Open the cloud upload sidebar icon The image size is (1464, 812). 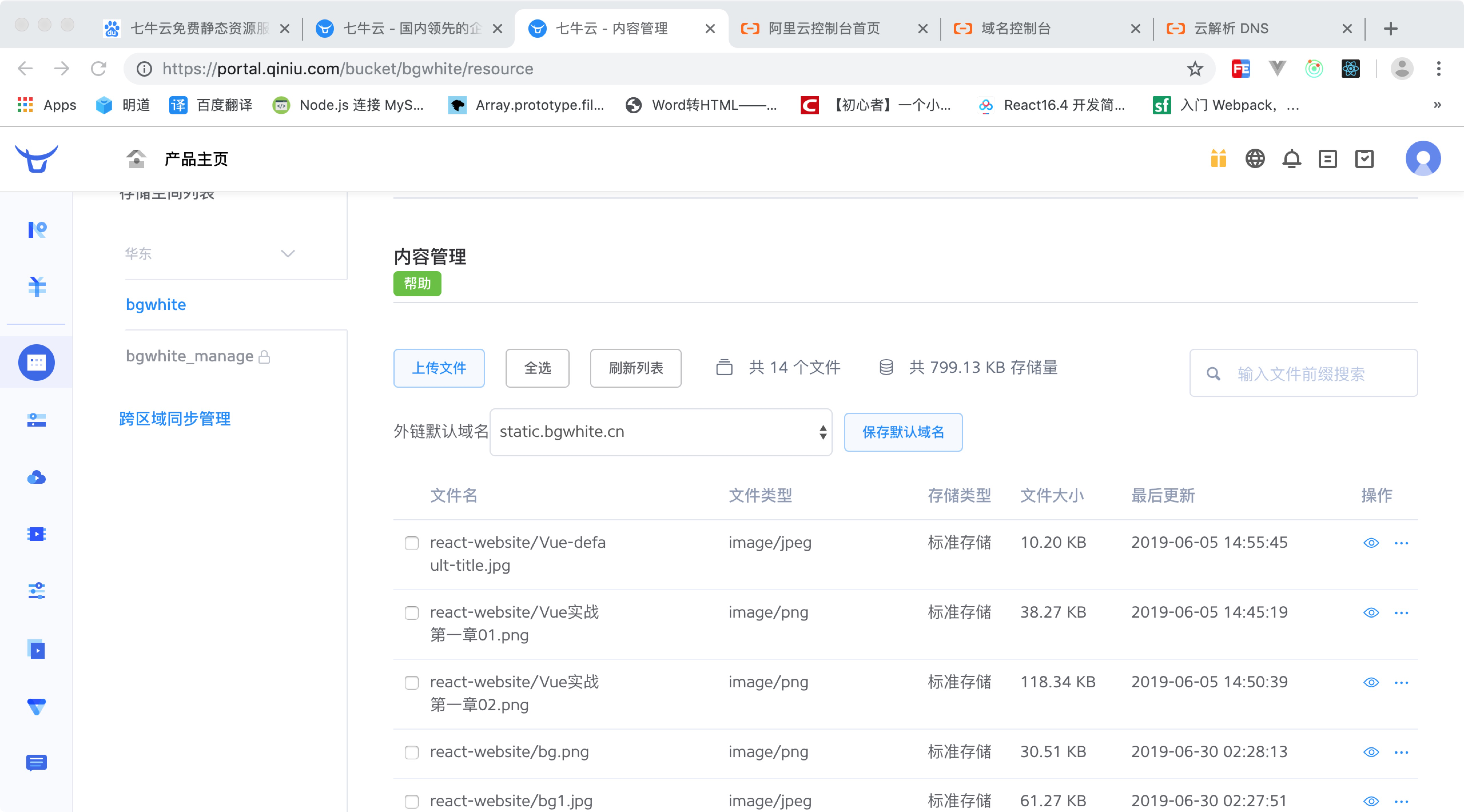36,477
